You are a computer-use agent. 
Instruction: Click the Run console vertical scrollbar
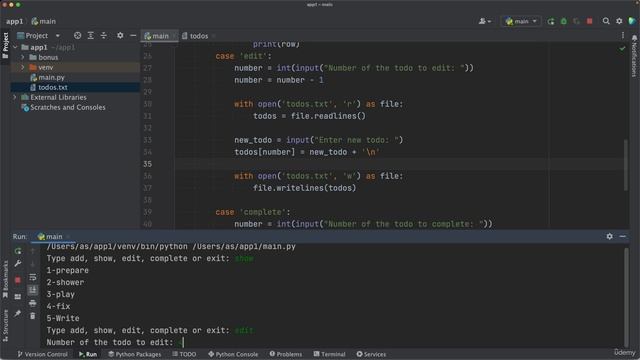pos(626,298)
